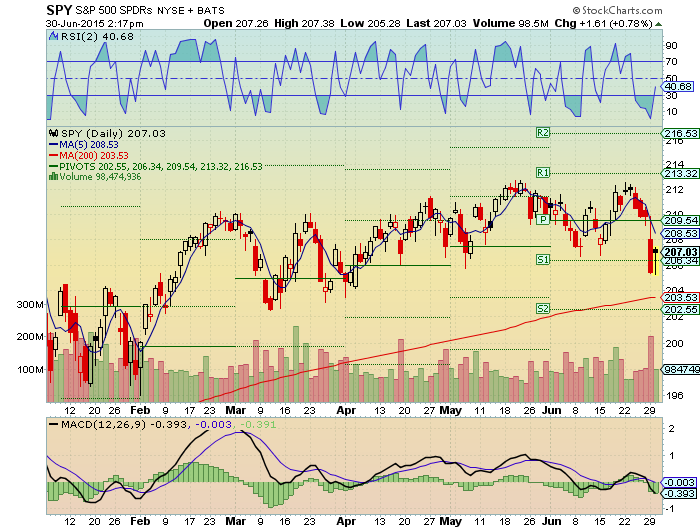This screenshot has width=700, height=530.
Task: Click the Low 205.28 value
Action: tap(371, 23)
